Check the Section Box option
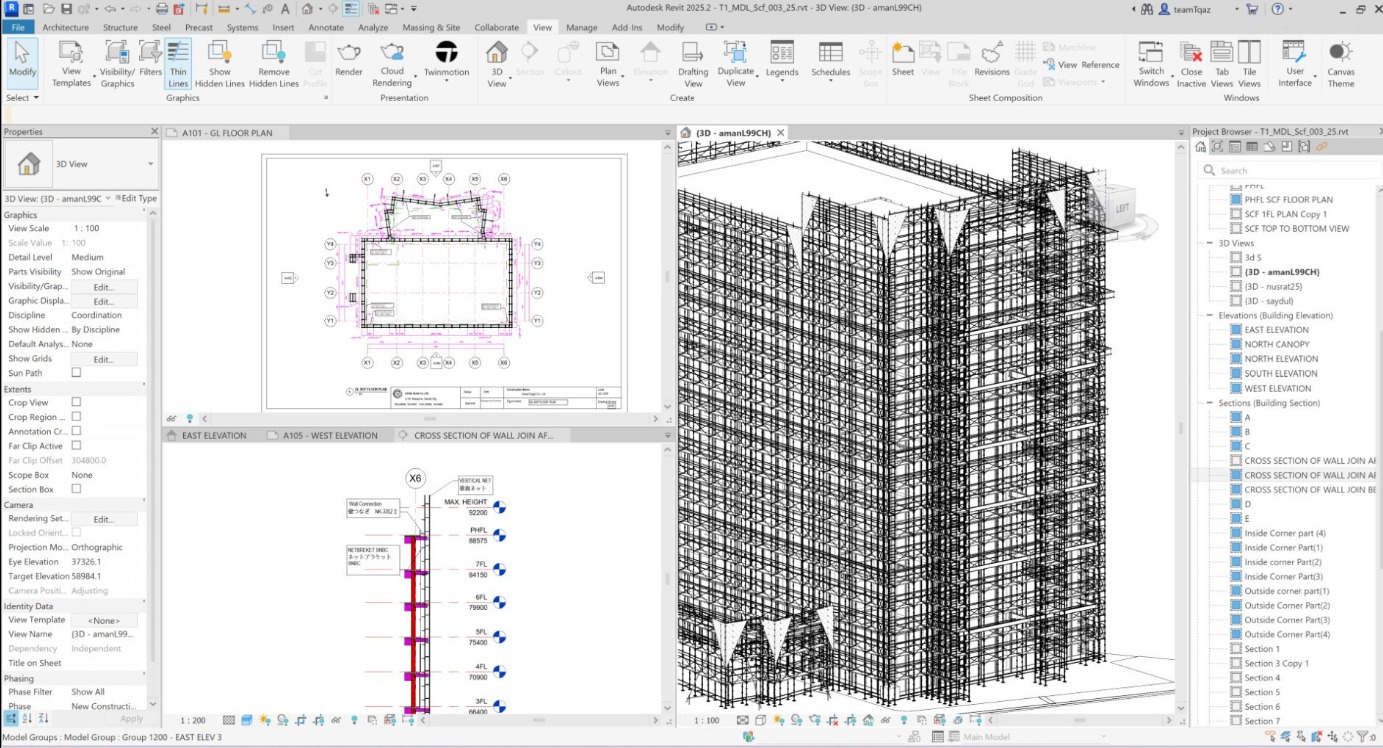Viewport: 1383px width, 748px height. coord(76,489)
